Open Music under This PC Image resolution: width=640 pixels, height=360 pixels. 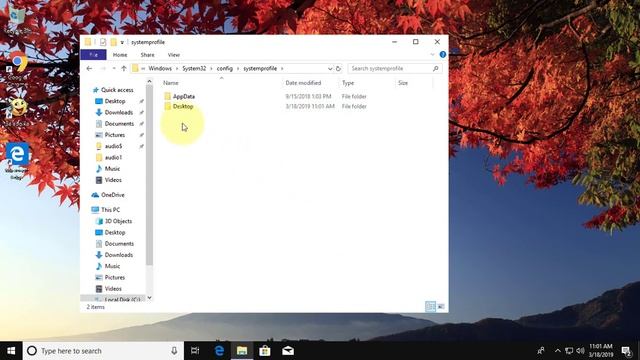[112, 266]
